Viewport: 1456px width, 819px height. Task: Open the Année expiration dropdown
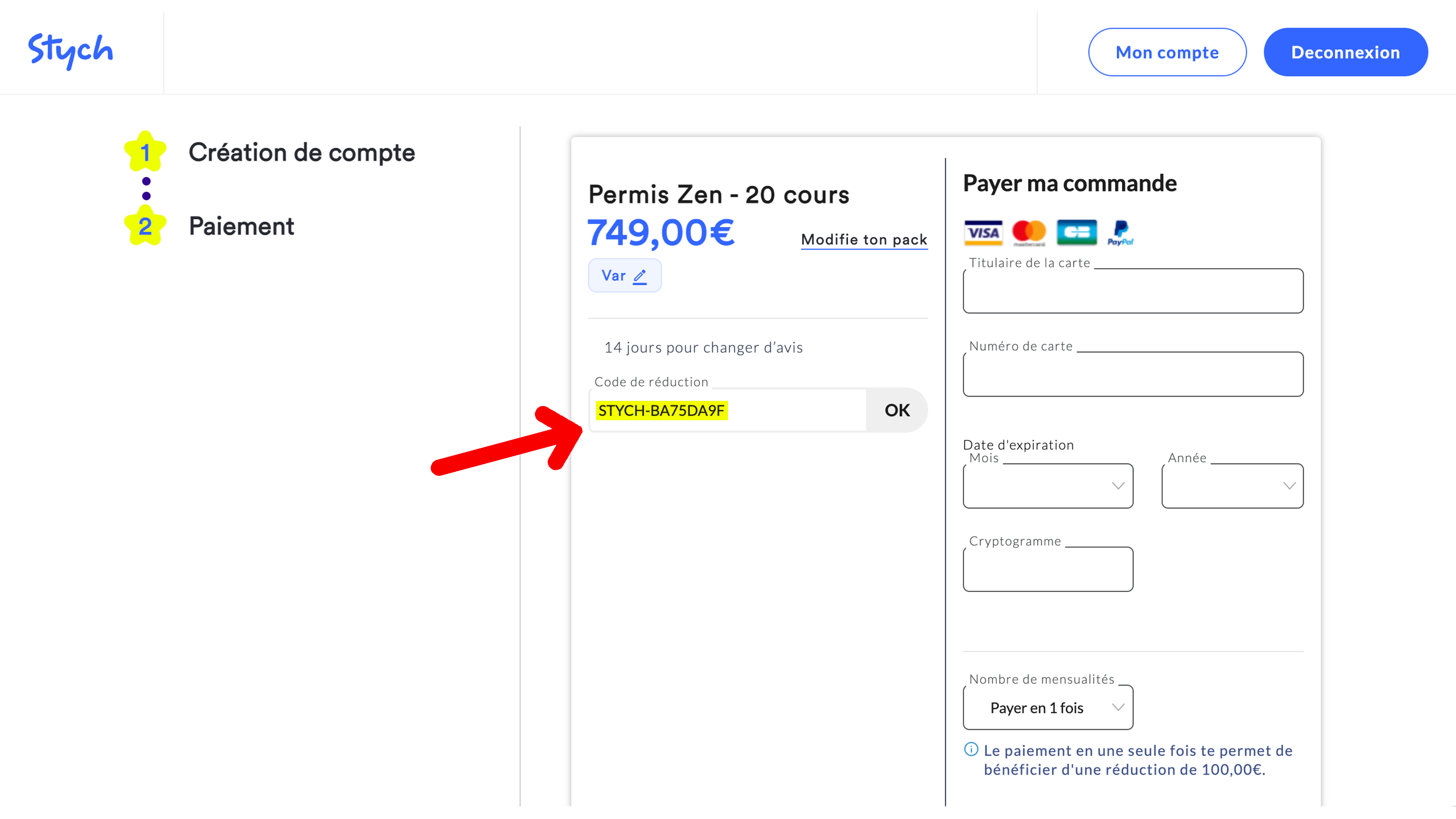(x=1232, y=485)
